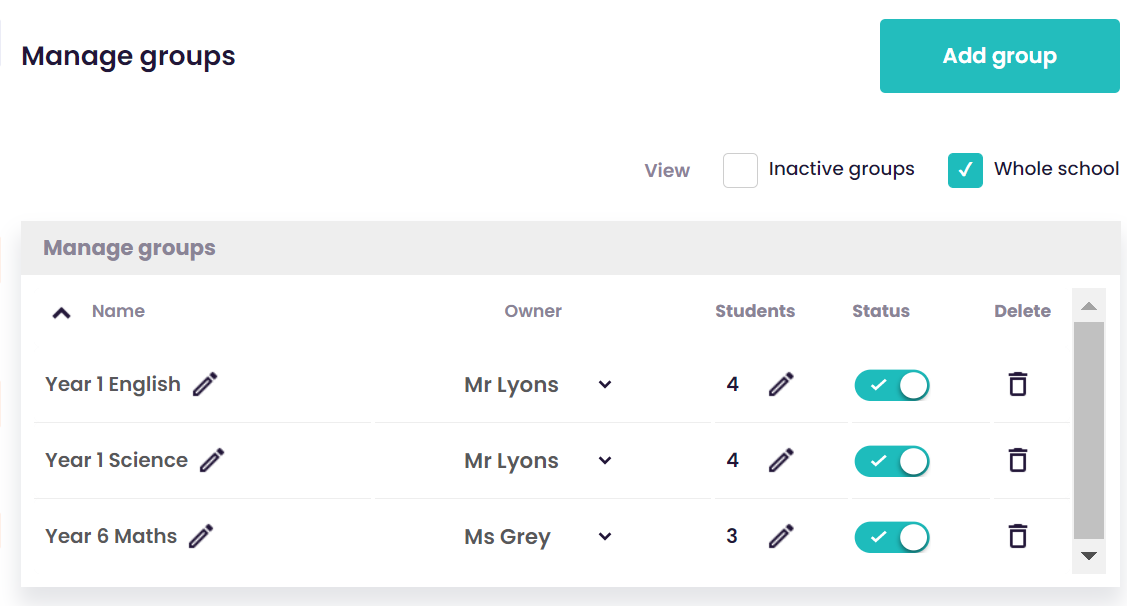
Task: Delete the Year 1 English group
Action: coord(1018,384)
